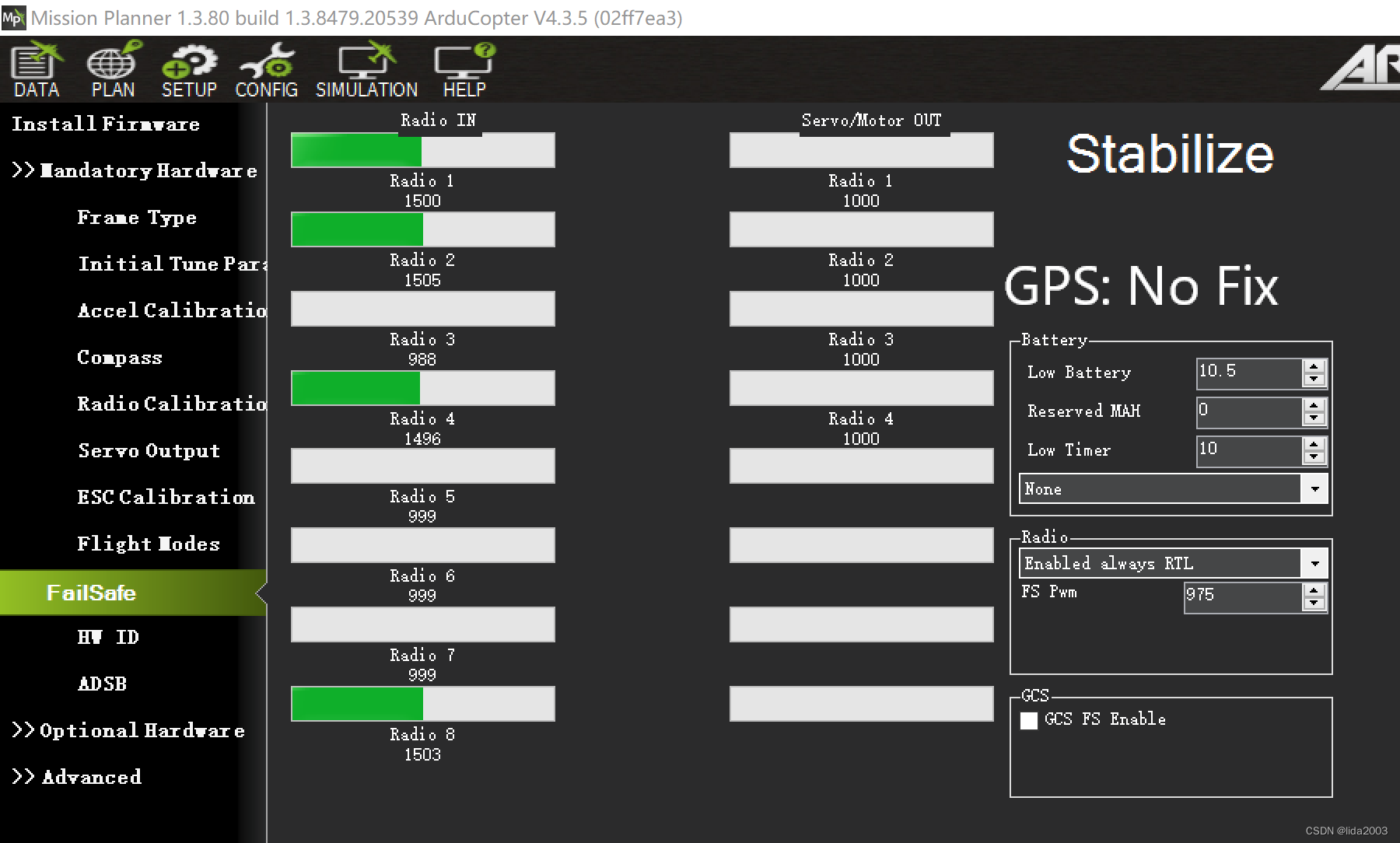
Task: Open the DATA flight data screen
Action: [37, 70]
